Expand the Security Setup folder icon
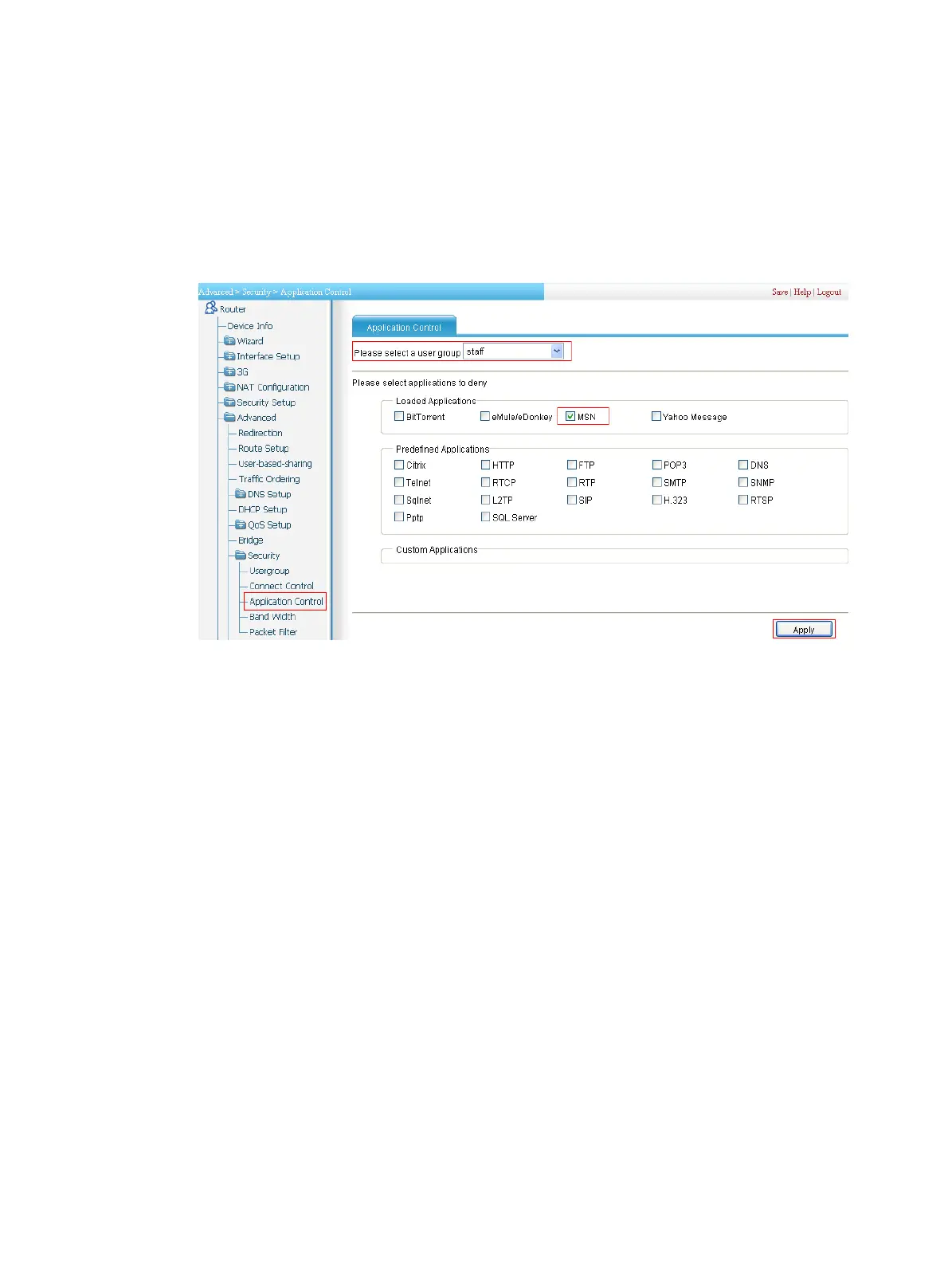This screenshot has height=1288, width=948. 229,402
